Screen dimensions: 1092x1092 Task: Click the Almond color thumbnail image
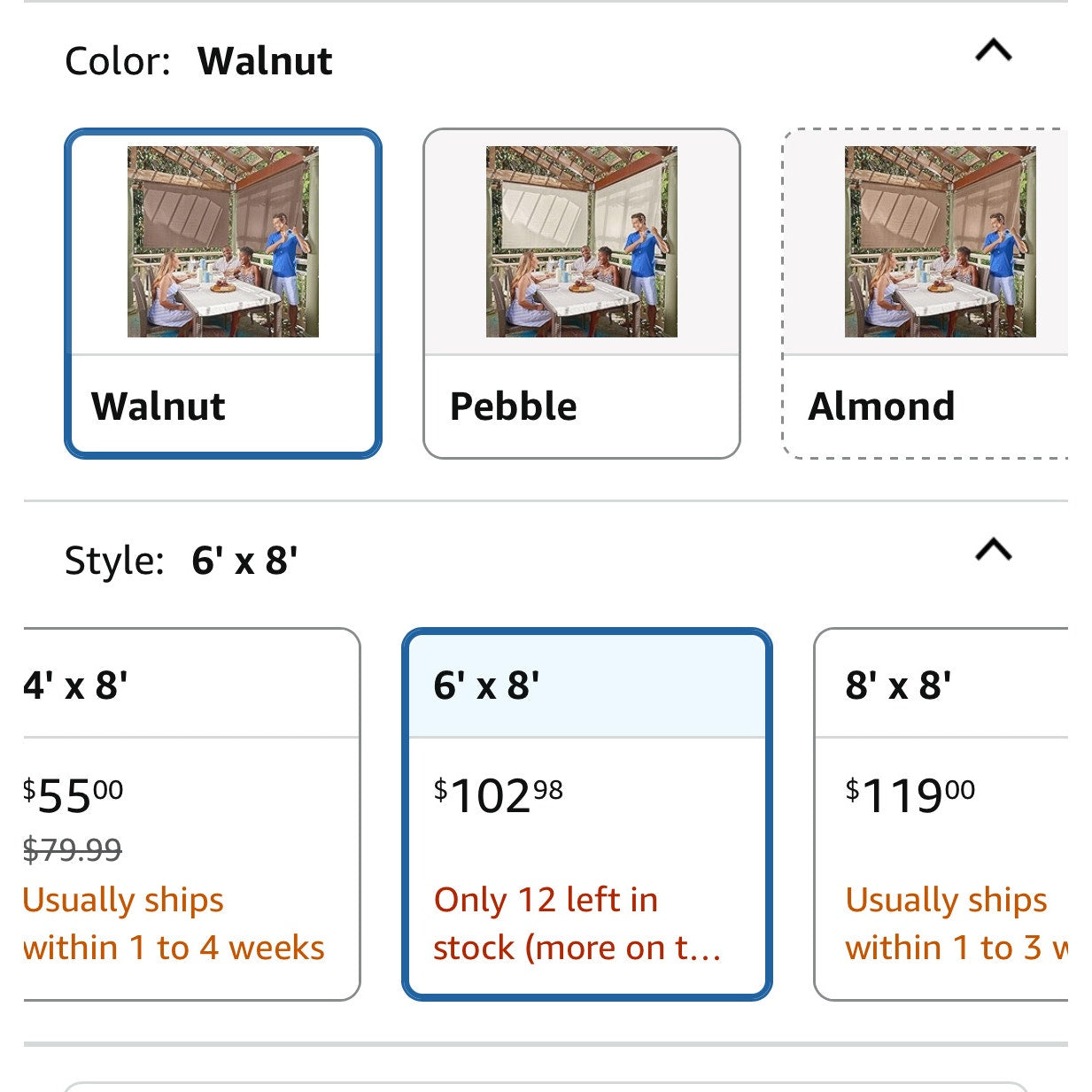940,242
